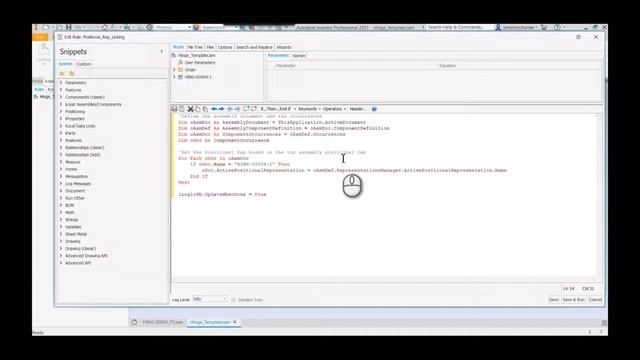The width and height of the screenshot is (640, 360).
Task: Click the cut scissors icon in editor toolbar
Action: click(x=190, y=109)
